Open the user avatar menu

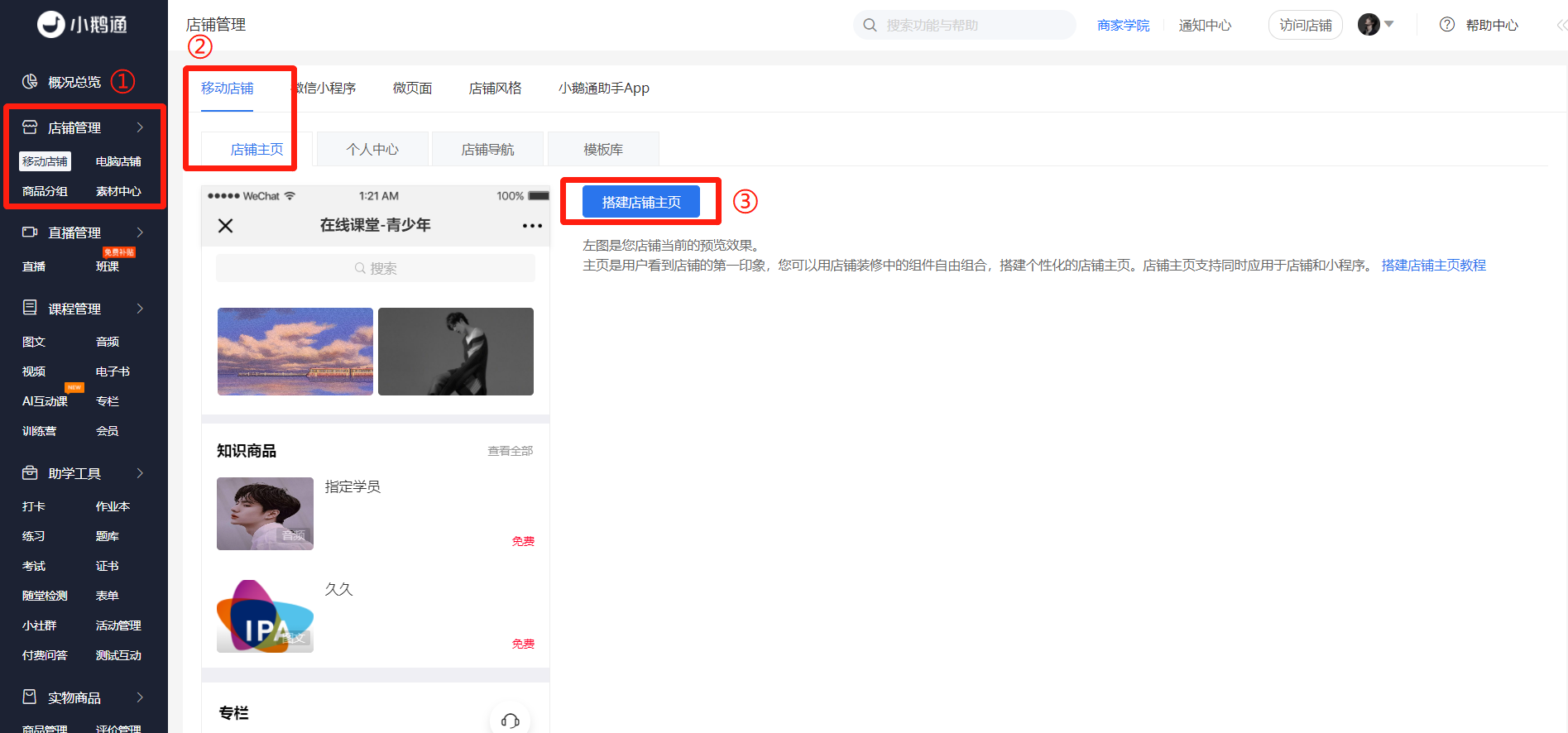pyautogui.click(x=1369, y=25)
